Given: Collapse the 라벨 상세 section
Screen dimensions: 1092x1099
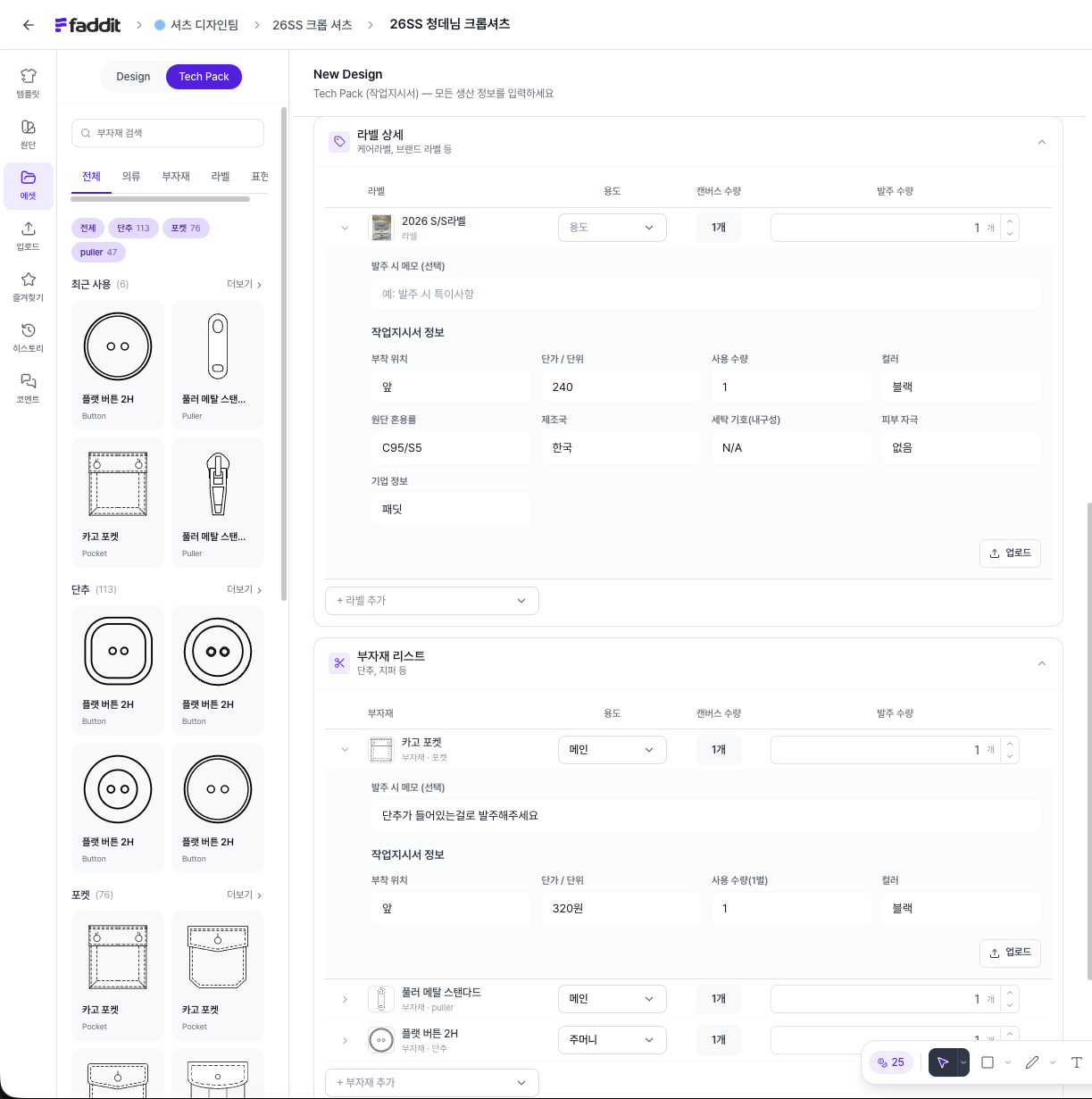Looking at the screenshot, I should 1041,142.
